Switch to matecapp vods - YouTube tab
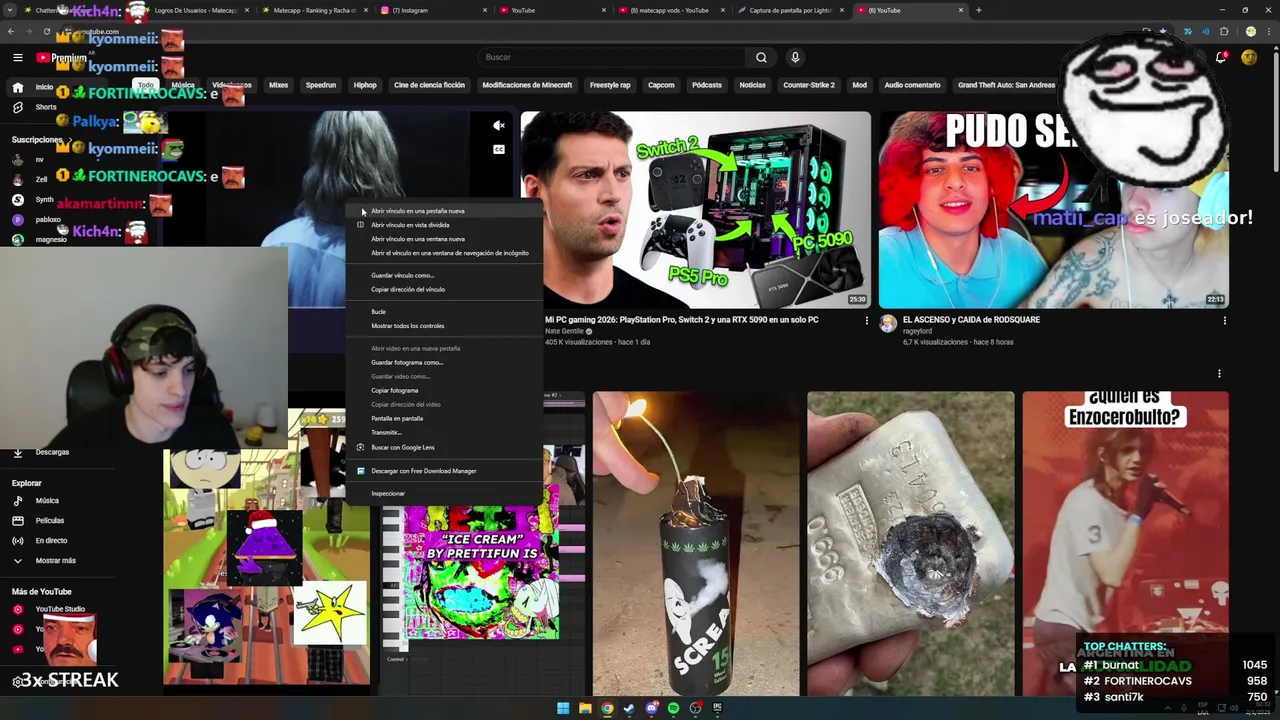The image size is (1280, 720). (670, 10)
